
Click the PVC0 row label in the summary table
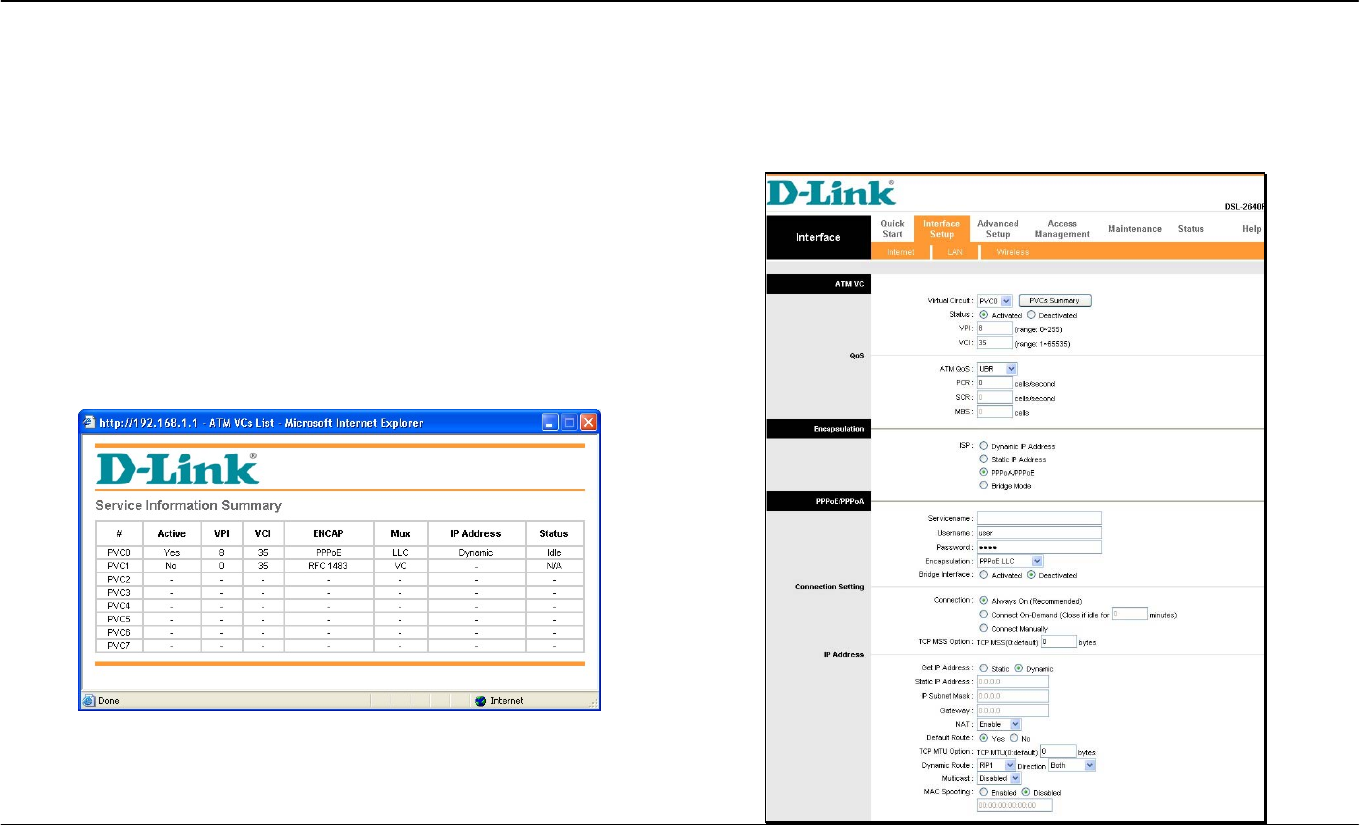119,552
